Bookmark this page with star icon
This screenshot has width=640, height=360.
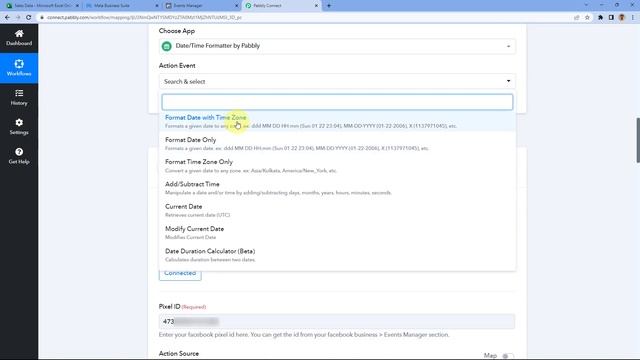coord(587,18)
